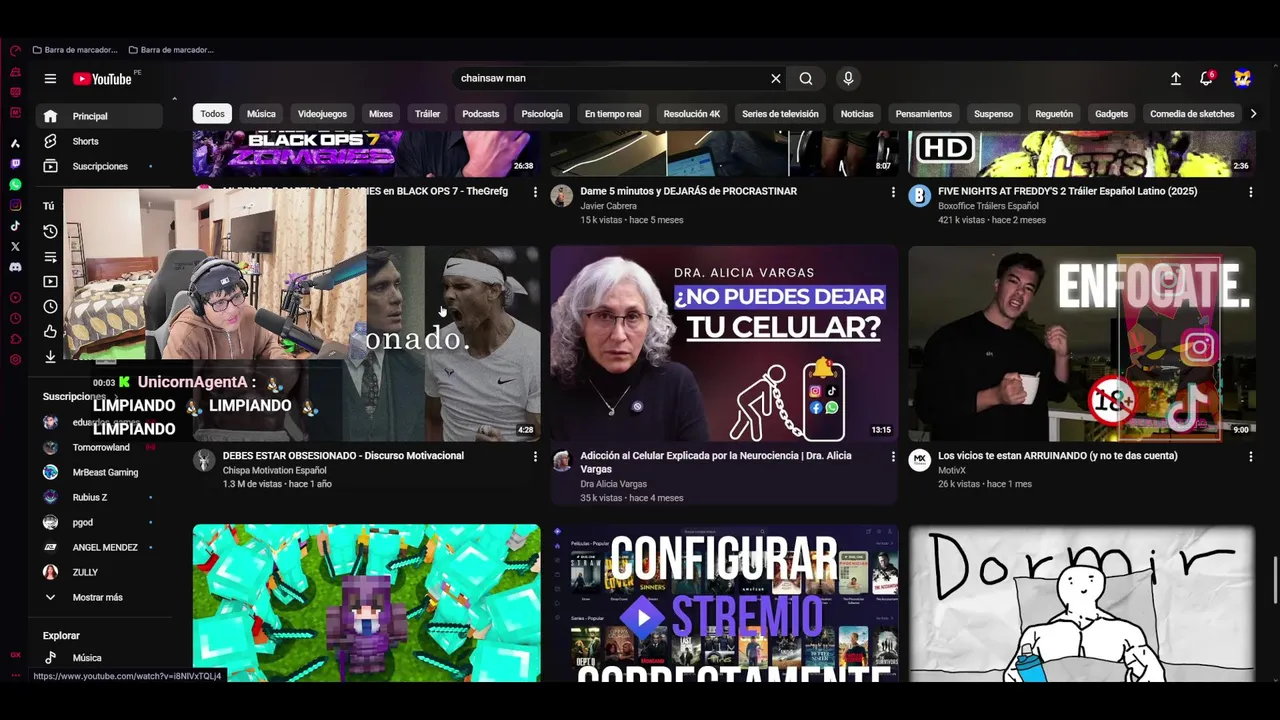Open Suscripciones in the guide

click(x=100, y=166)
